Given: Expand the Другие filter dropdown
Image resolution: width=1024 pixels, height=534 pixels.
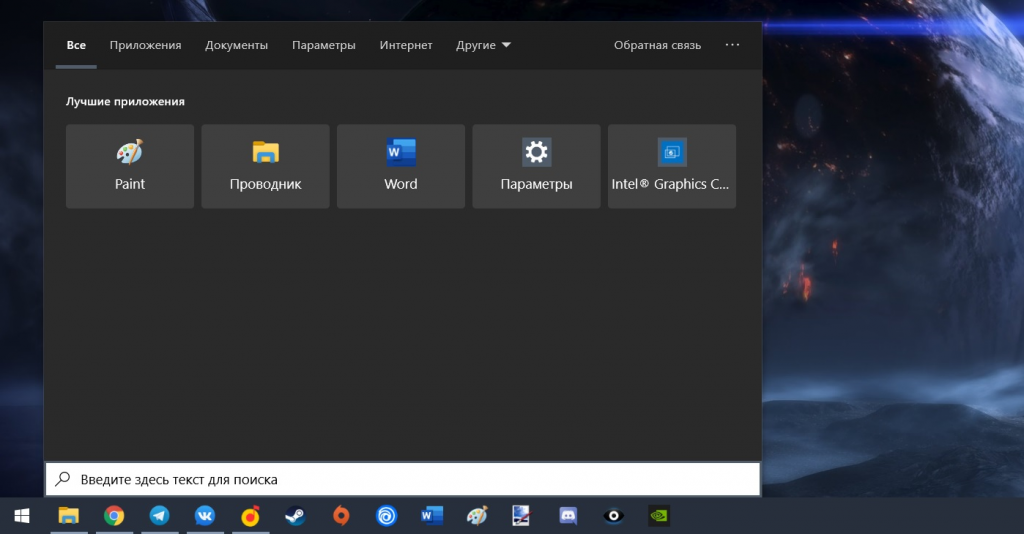Looking at the screenshot, I should click(484, 45).
